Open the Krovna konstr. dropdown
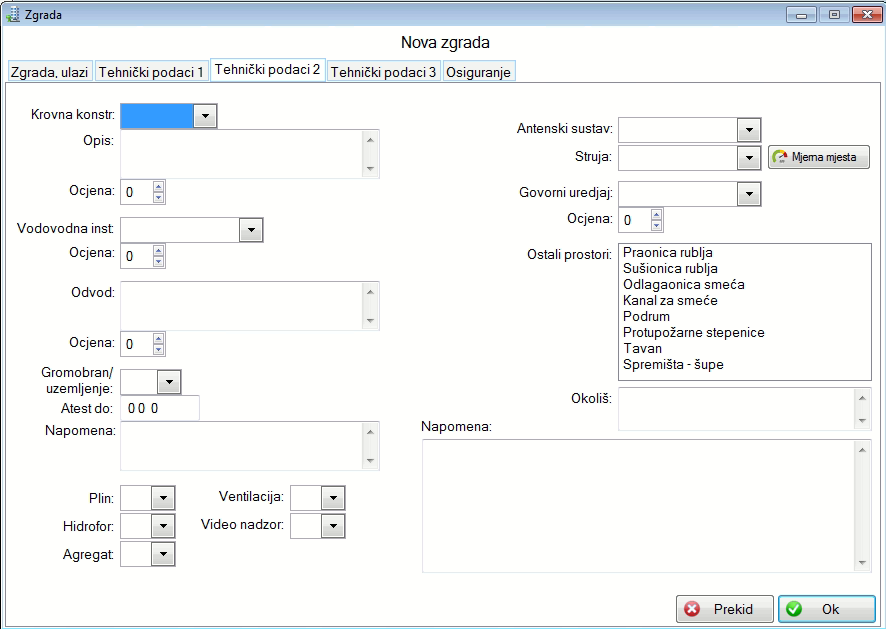 204,116
